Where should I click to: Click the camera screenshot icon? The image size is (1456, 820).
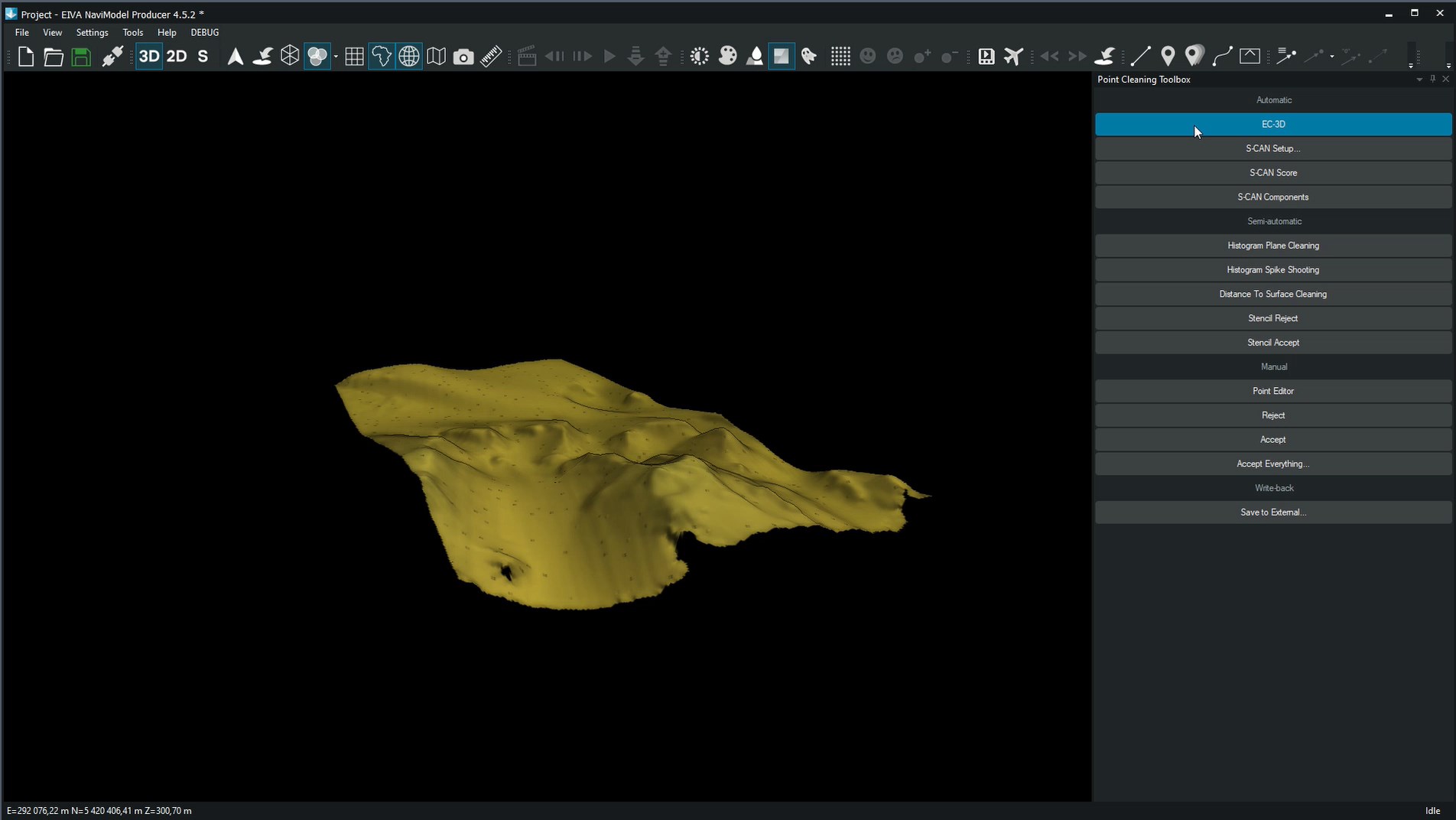[463, 57]
